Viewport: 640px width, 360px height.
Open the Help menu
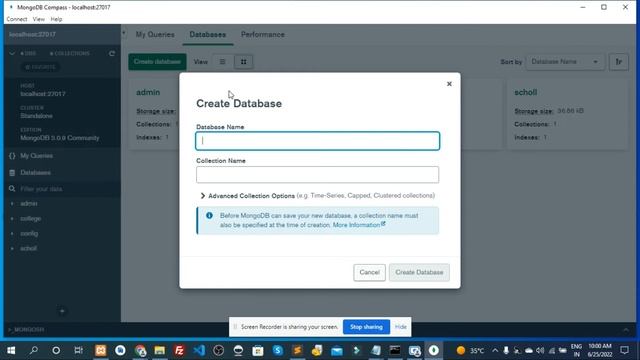(x=56, y=19)
